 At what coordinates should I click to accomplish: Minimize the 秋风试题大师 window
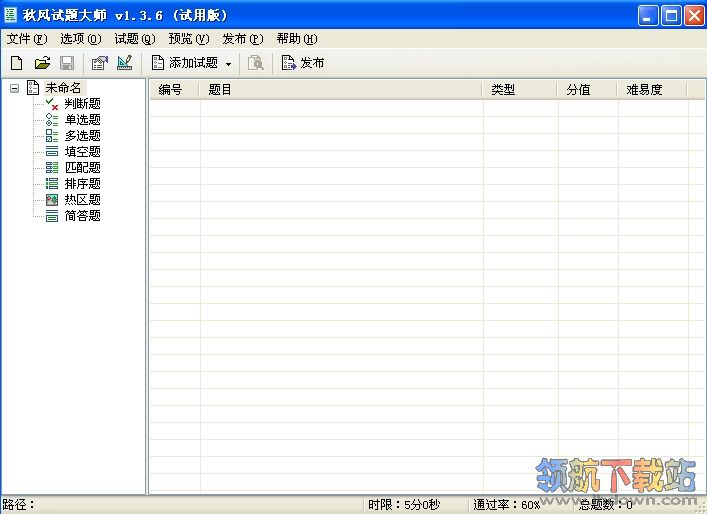point(648,16)
